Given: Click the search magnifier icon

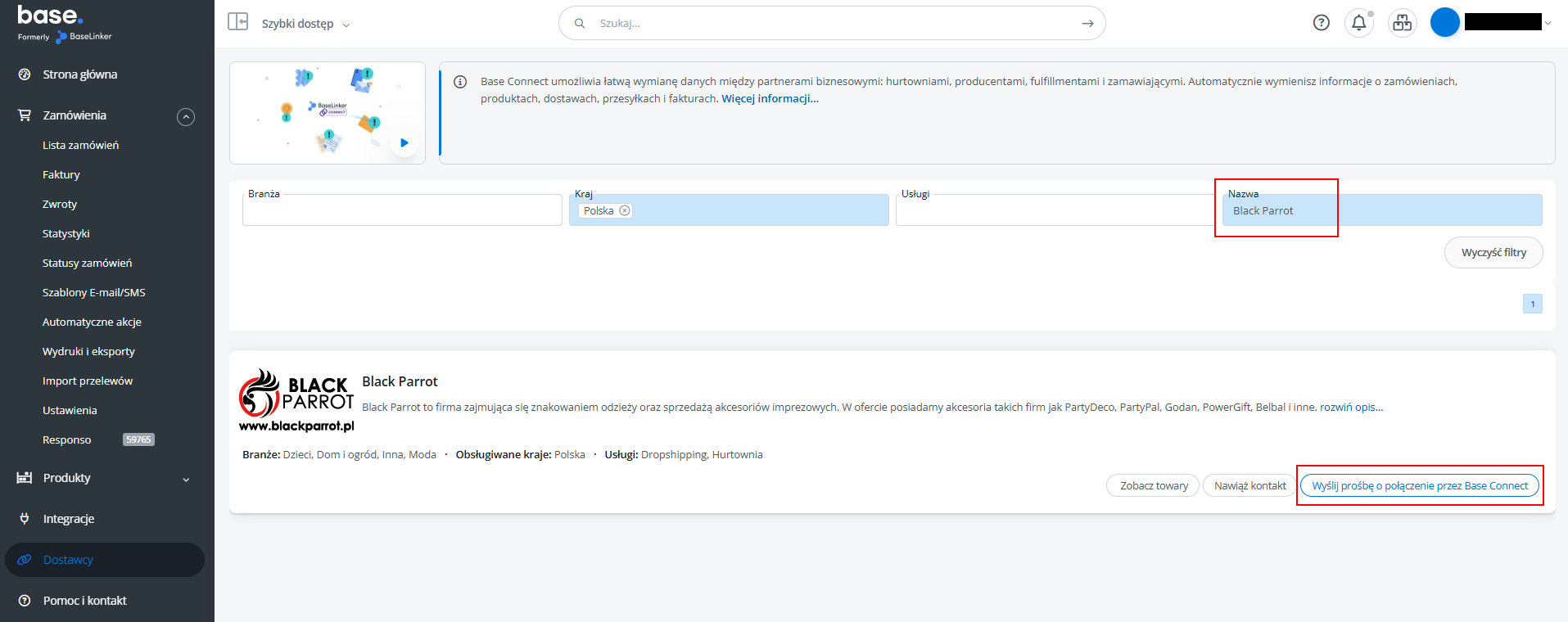Looking at the screenshot, I should (580, 23).
